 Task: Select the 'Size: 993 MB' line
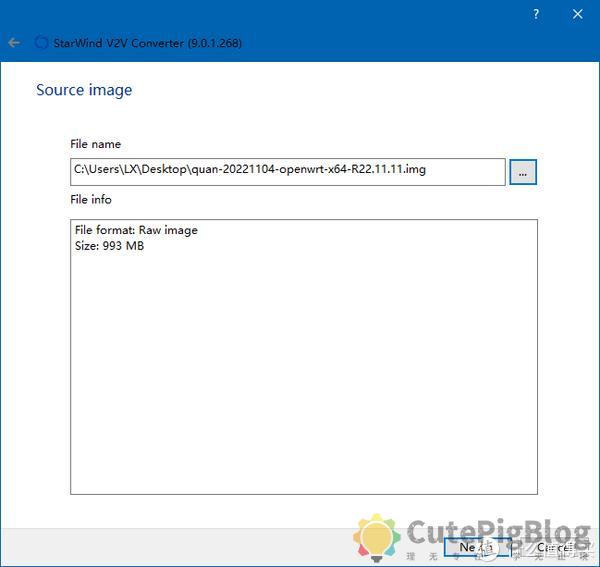pos(109,246)
